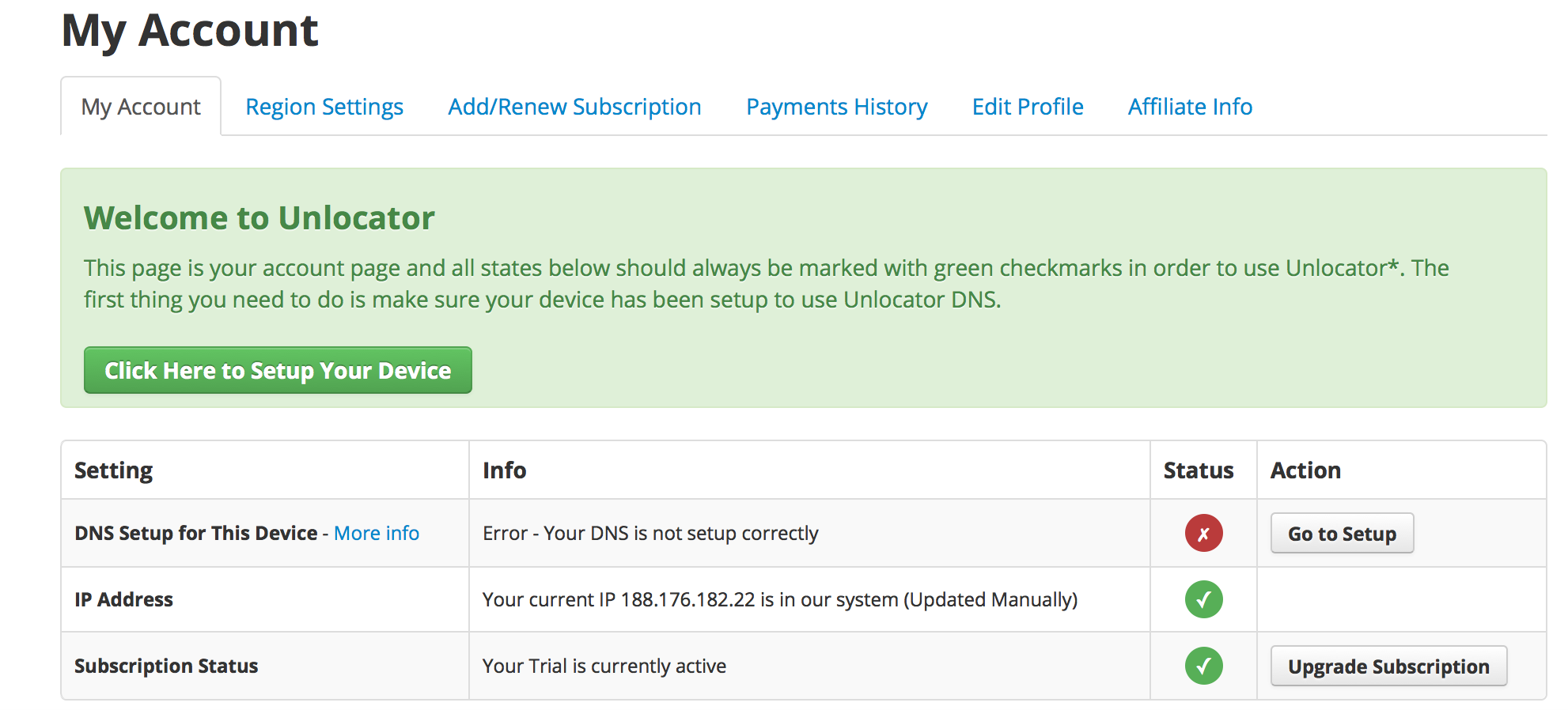
Task: Click the Info column header
Action: [504, 470]
